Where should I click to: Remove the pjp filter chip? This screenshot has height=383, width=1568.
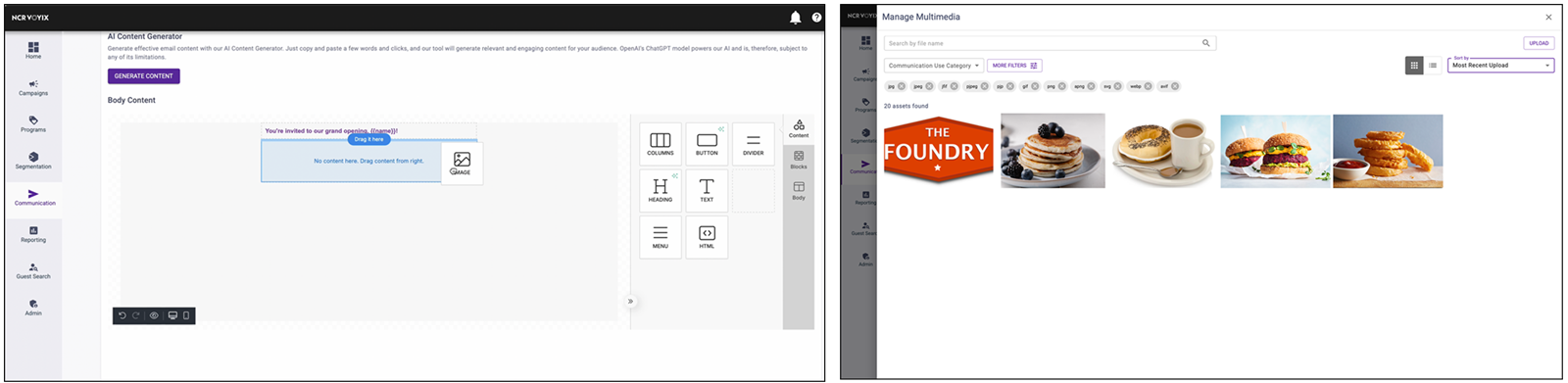pyautogui.click(x=1010, y=86)
